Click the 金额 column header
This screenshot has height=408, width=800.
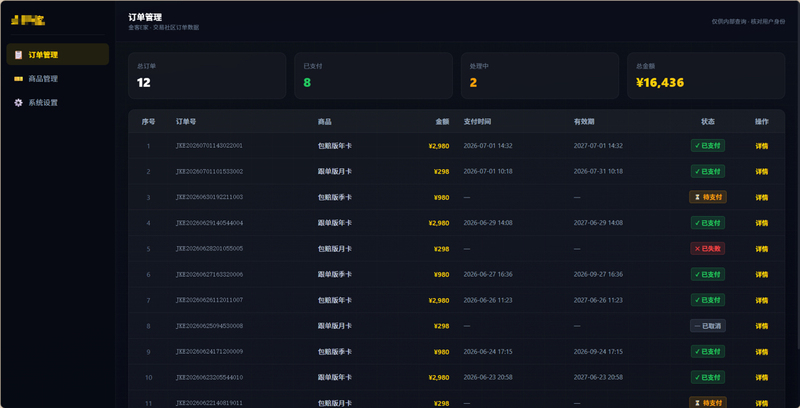click(442, 122)
